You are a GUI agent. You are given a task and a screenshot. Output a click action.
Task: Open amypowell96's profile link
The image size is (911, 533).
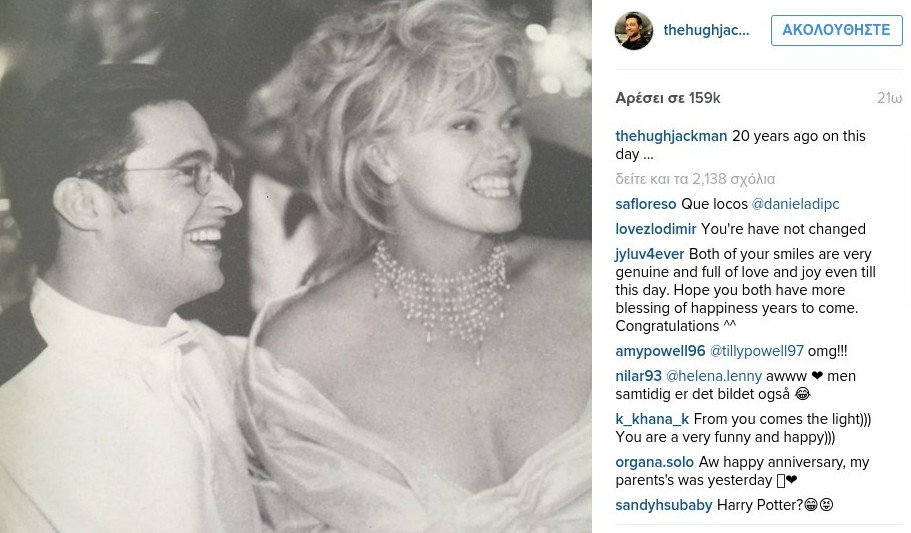tap(661, 351)
